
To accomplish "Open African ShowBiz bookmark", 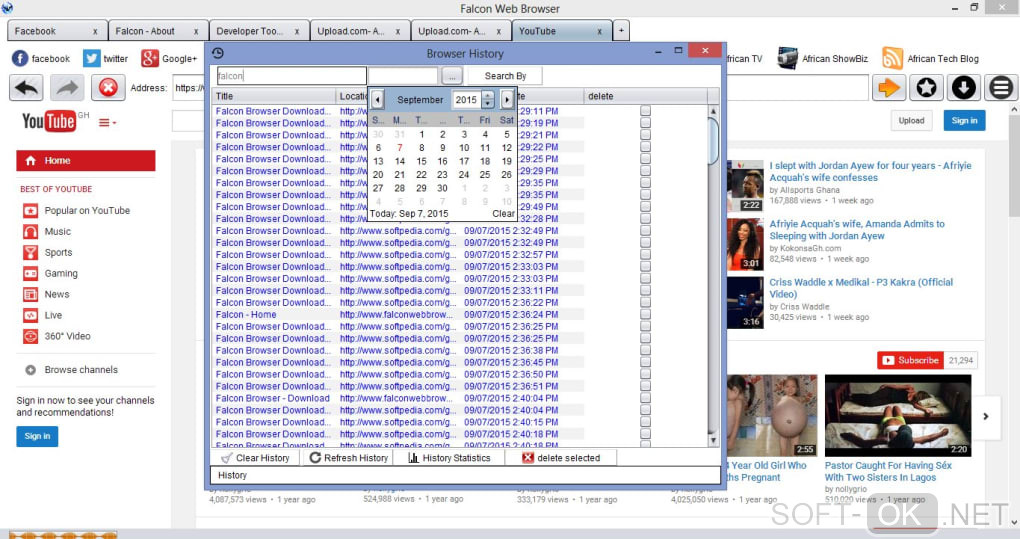I will tap(823, 59).
